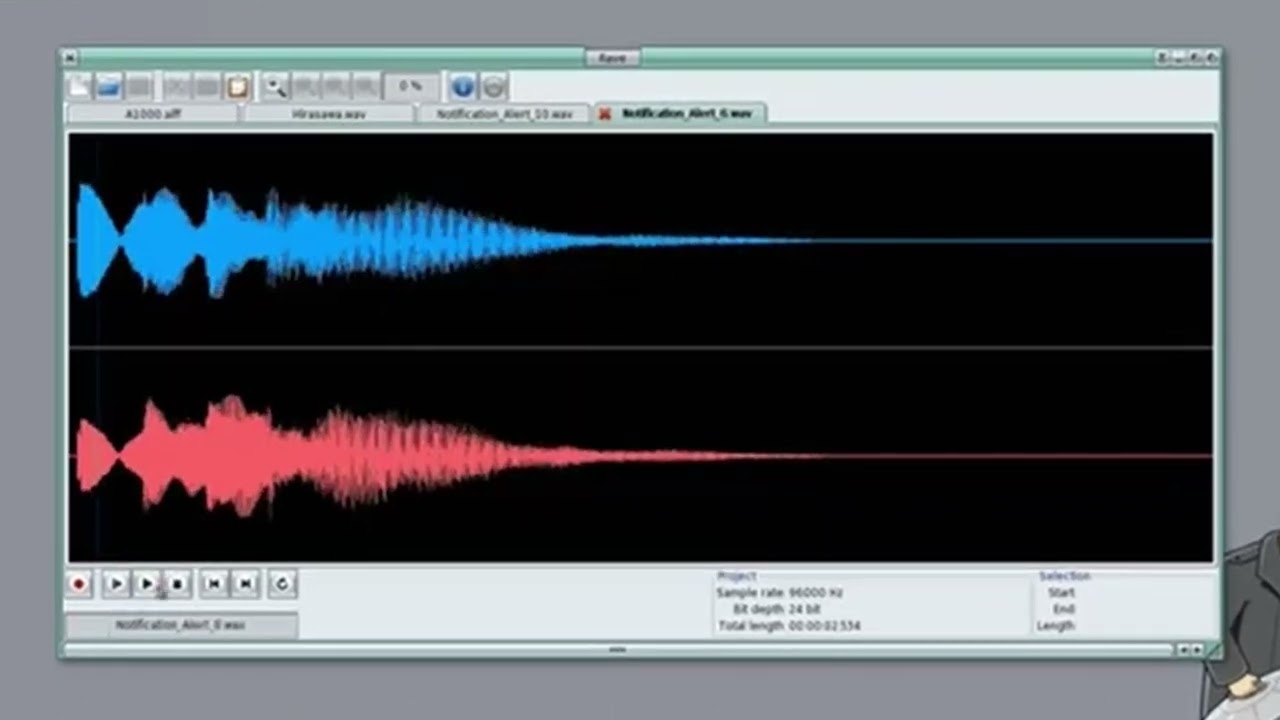Click the open file folder icon
Image resolution: width=1280 pixels, height=720 pixels.
click(x=108, y=87)
